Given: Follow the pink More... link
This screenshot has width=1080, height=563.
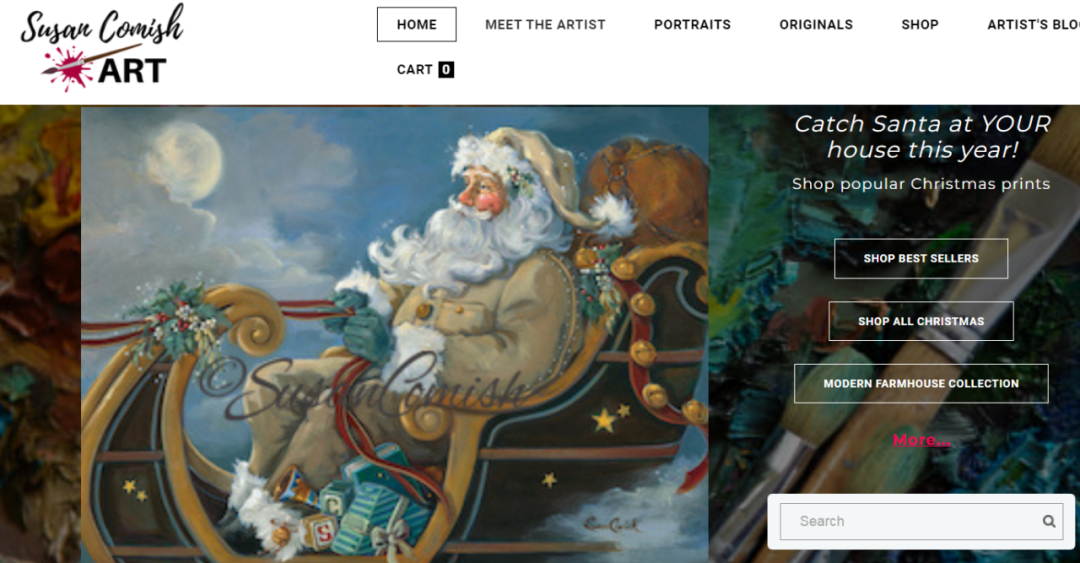Looking at the screenshot, I should [x=921, y=440].
